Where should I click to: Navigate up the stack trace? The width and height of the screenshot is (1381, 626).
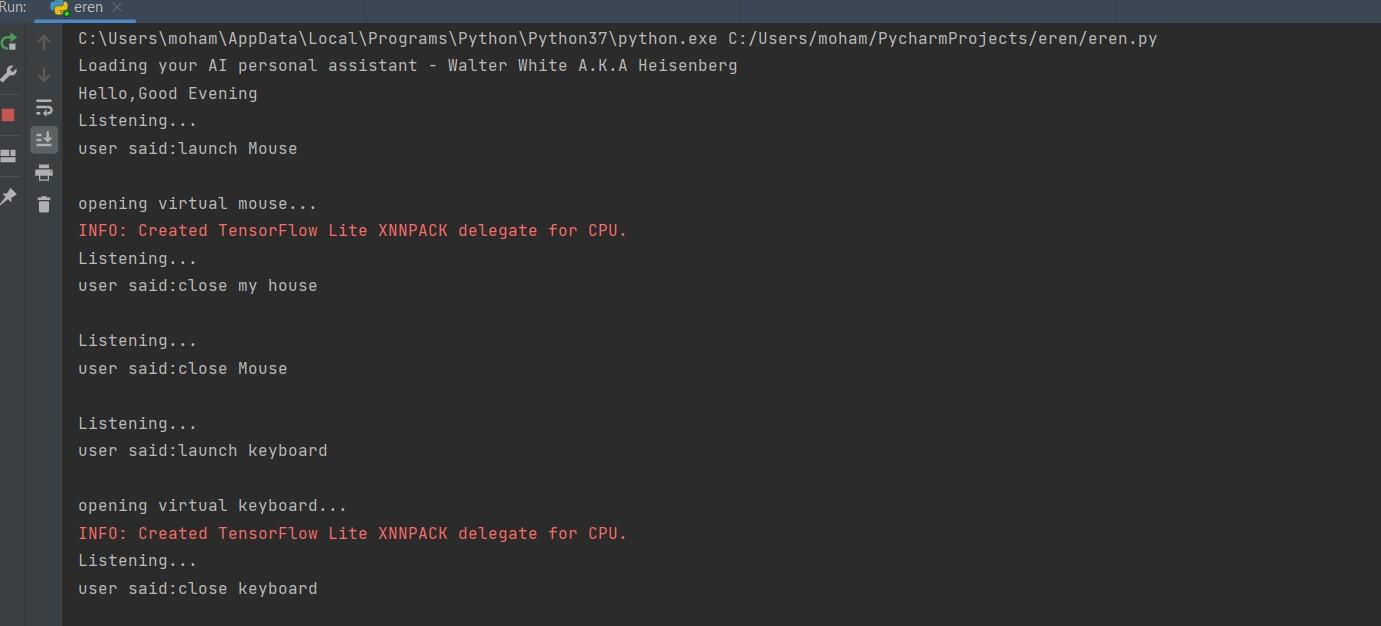pyautogui.click(x=43, y=42)
